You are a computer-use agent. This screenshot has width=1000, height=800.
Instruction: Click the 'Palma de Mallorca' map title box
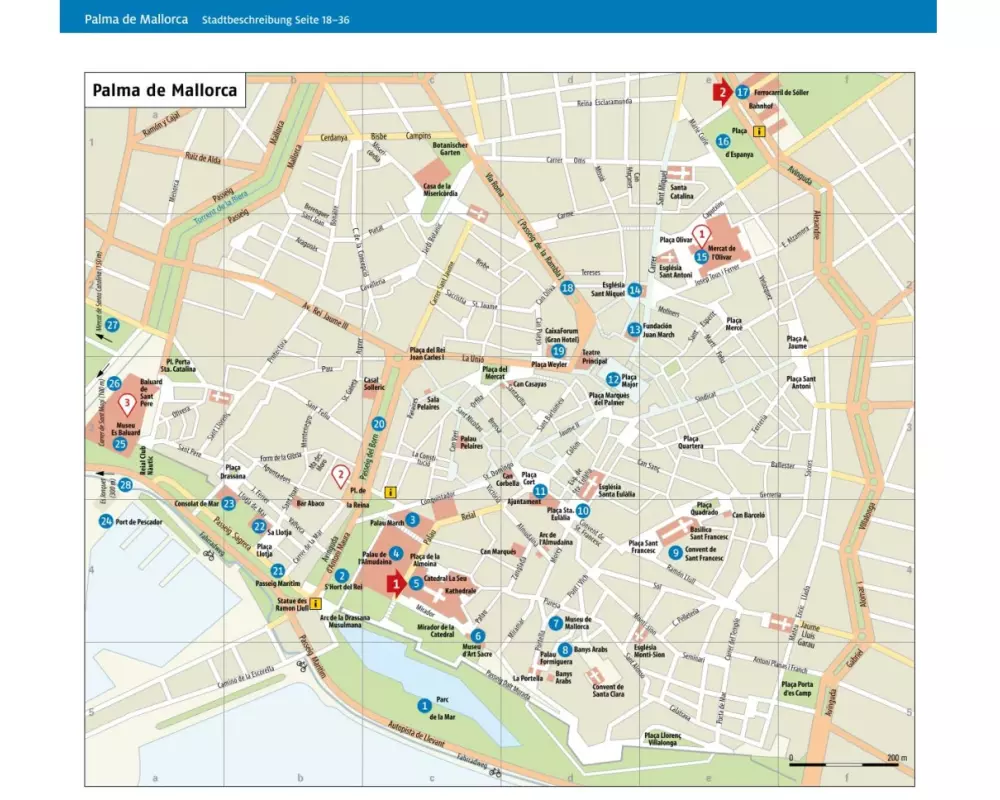164,90
